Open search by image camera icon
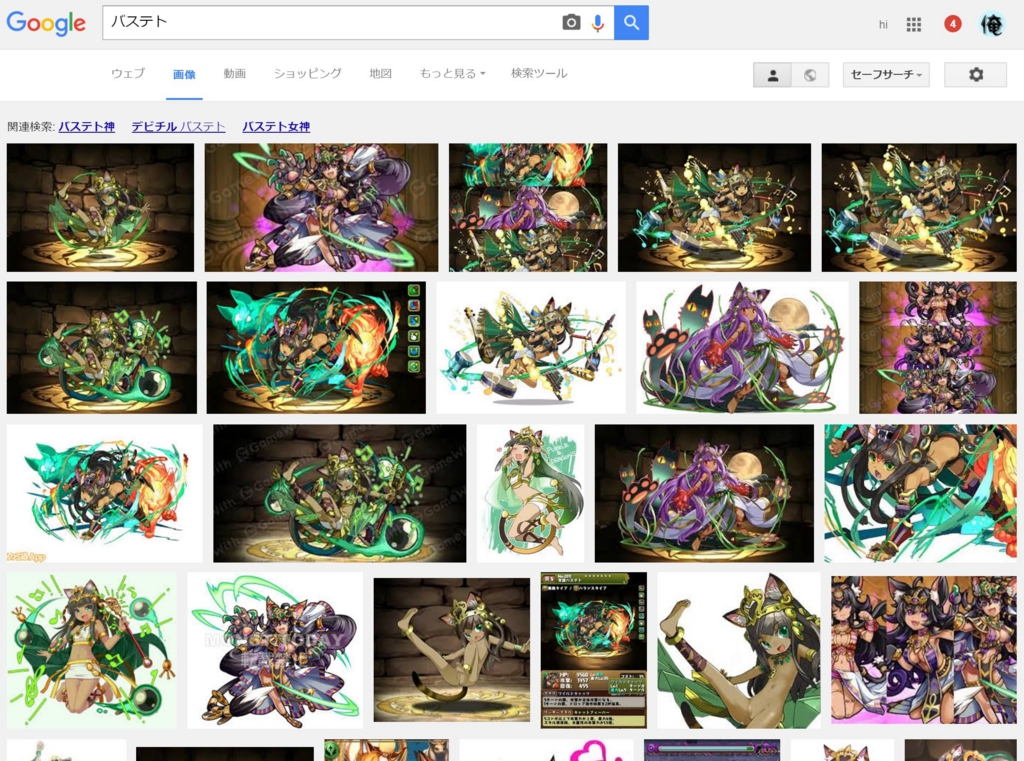This screenshot has height=761, width=1024. tap(571, 23)
